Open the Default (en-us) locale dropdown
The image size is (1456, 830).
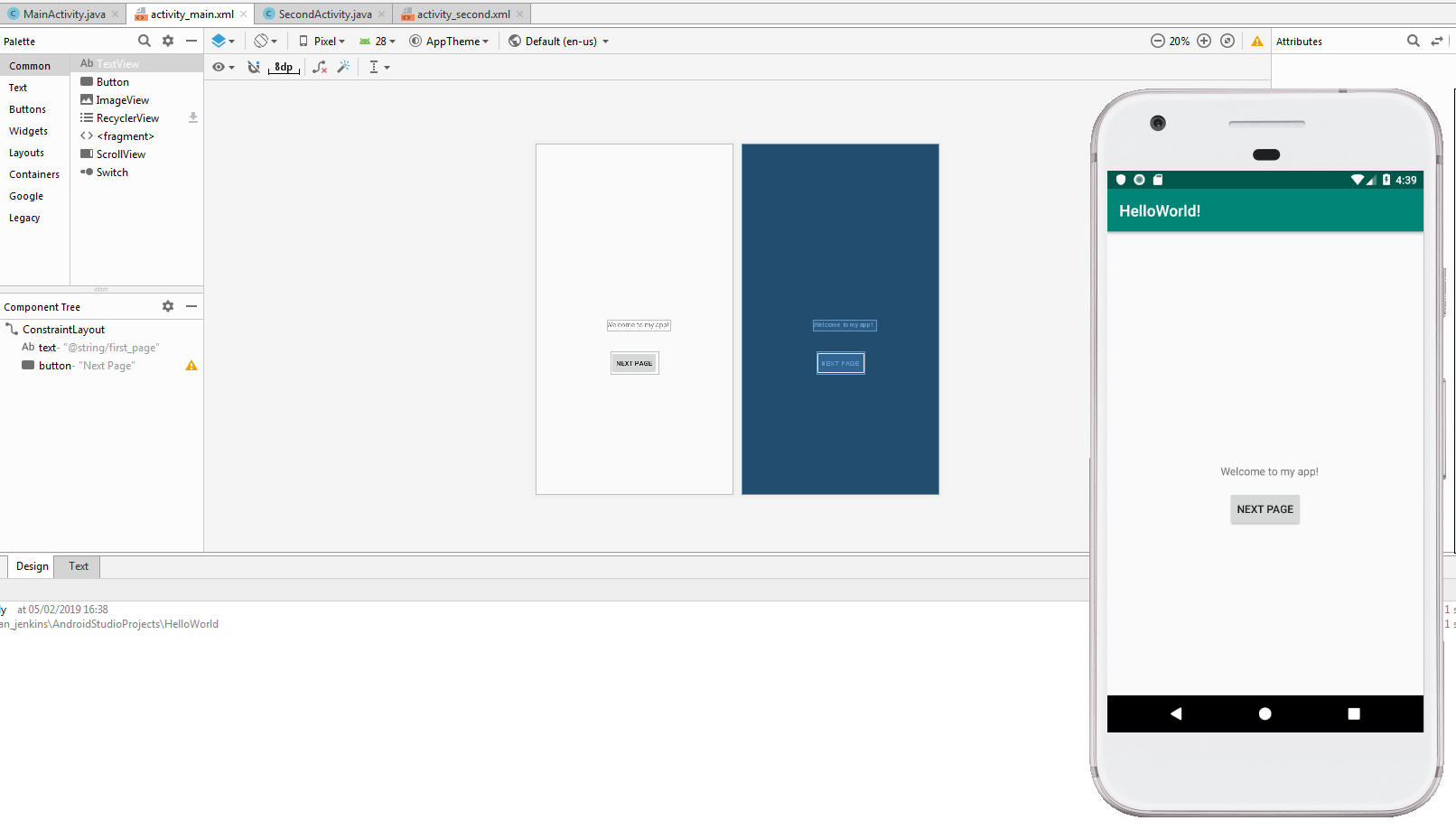557,41
